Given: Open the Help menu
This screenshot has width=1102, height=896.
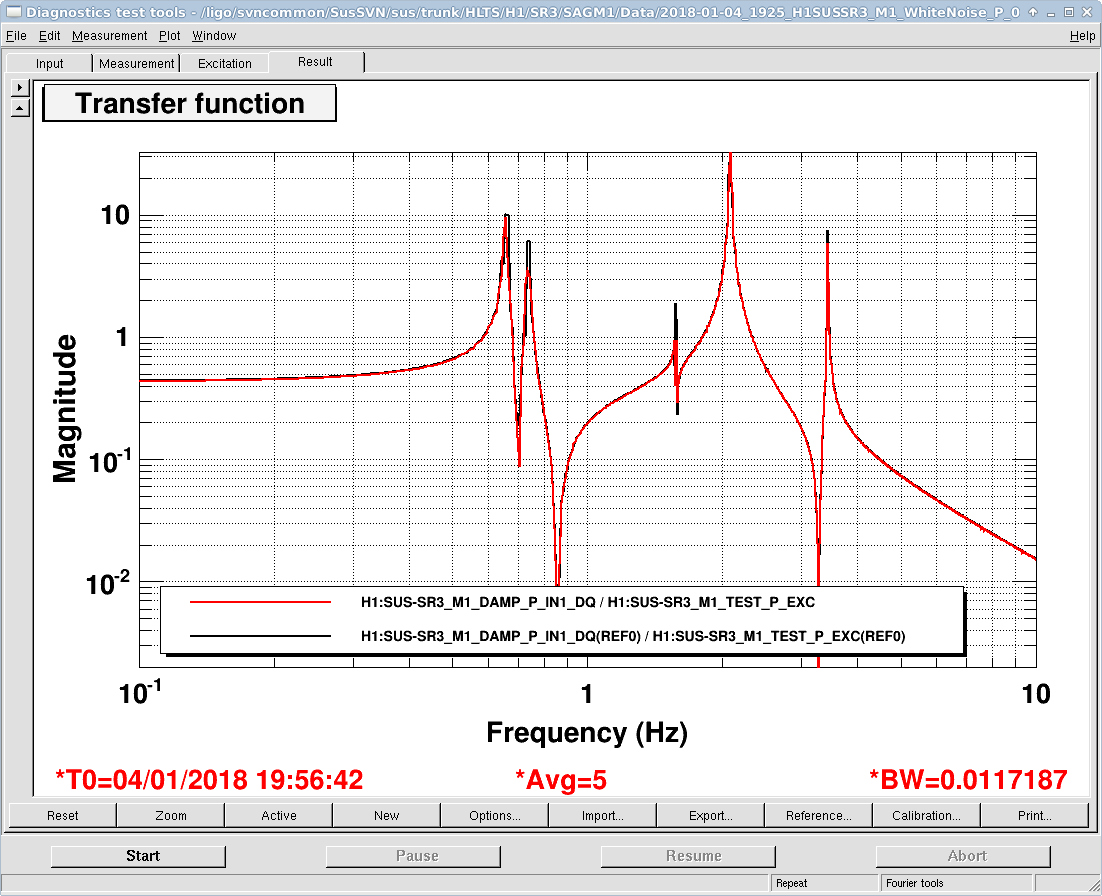Looking at the screenshot, I should 1082,36.
